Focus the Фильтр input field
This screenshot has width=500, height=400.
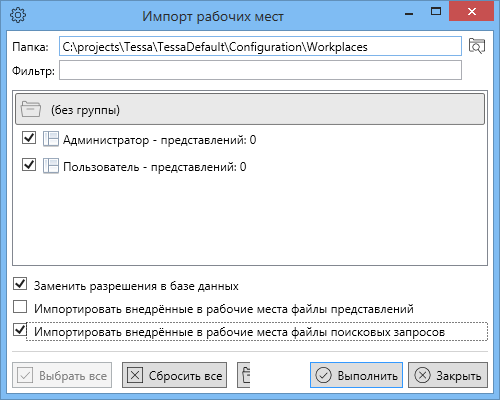click(260, 70)
